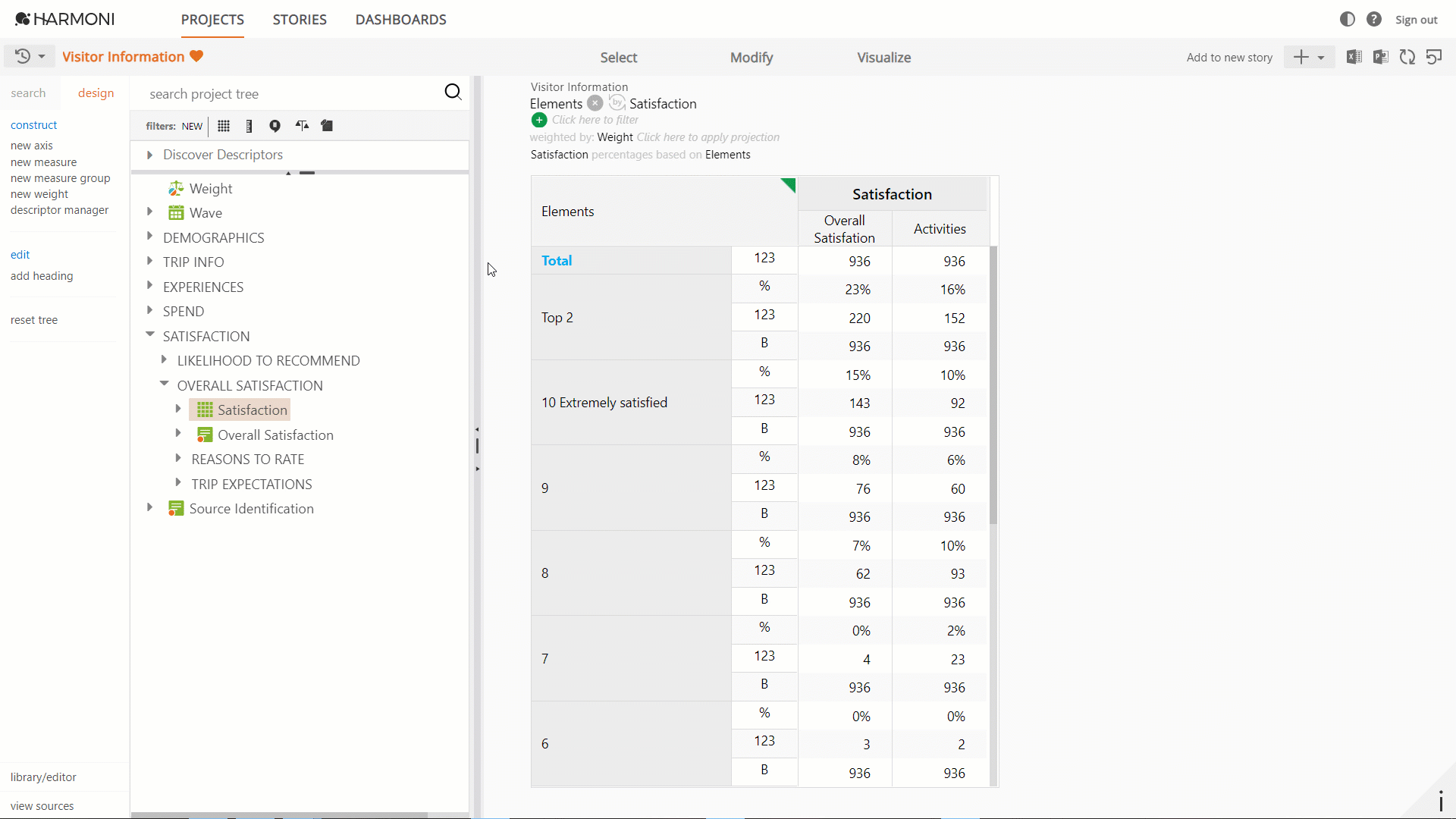This screenshot has width=1456, height=819.
Task: Toggle the contrast theme icon
Action: [x=1347, y=19]
